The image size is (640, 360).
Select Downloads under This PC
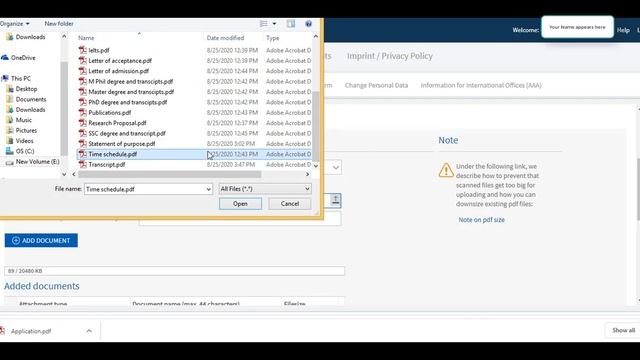30,110
